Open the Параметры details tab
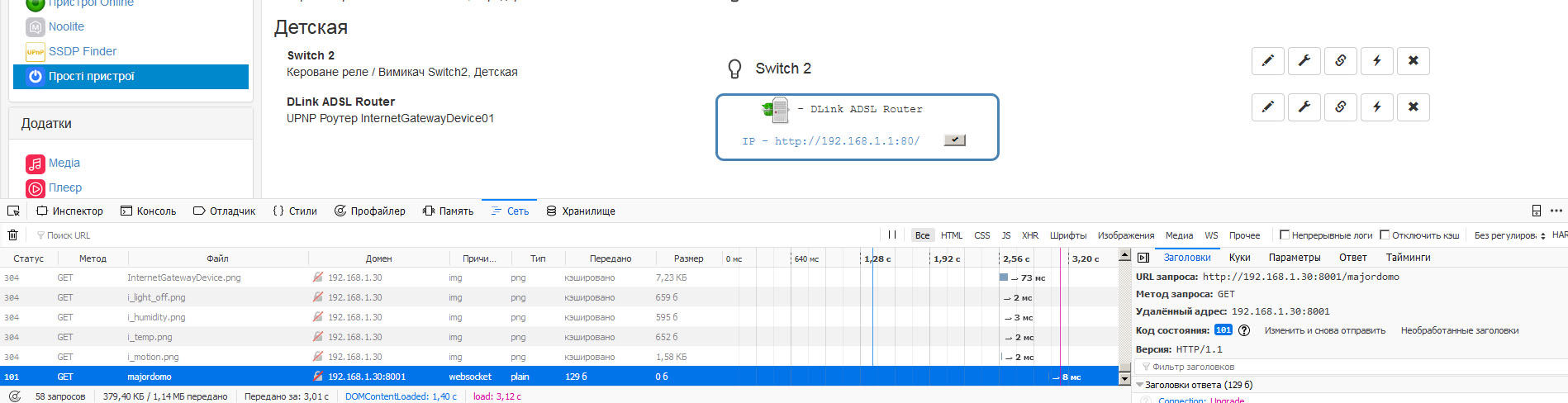Screen dimensions: 1568x403 point(1295,258)
